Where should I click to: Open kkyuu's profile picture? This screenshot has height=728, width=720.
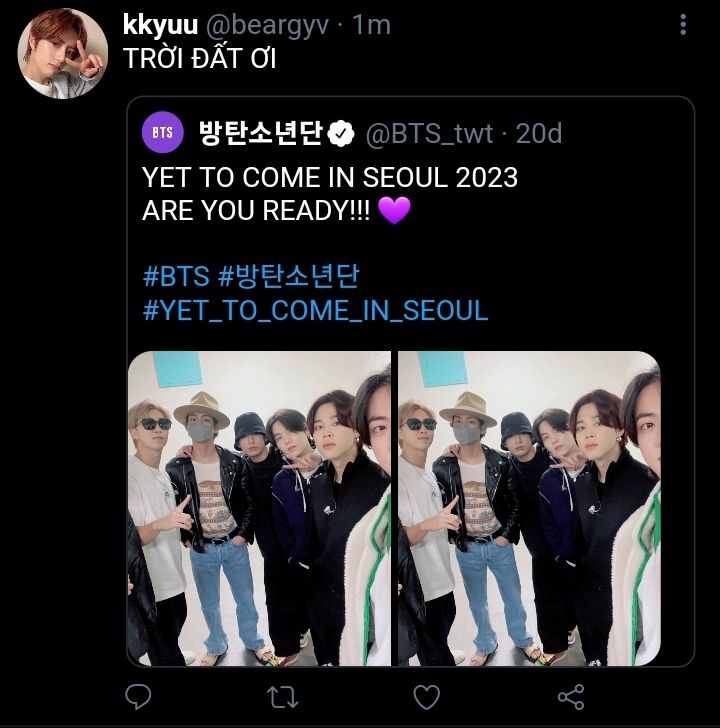(x=63, y=53)
